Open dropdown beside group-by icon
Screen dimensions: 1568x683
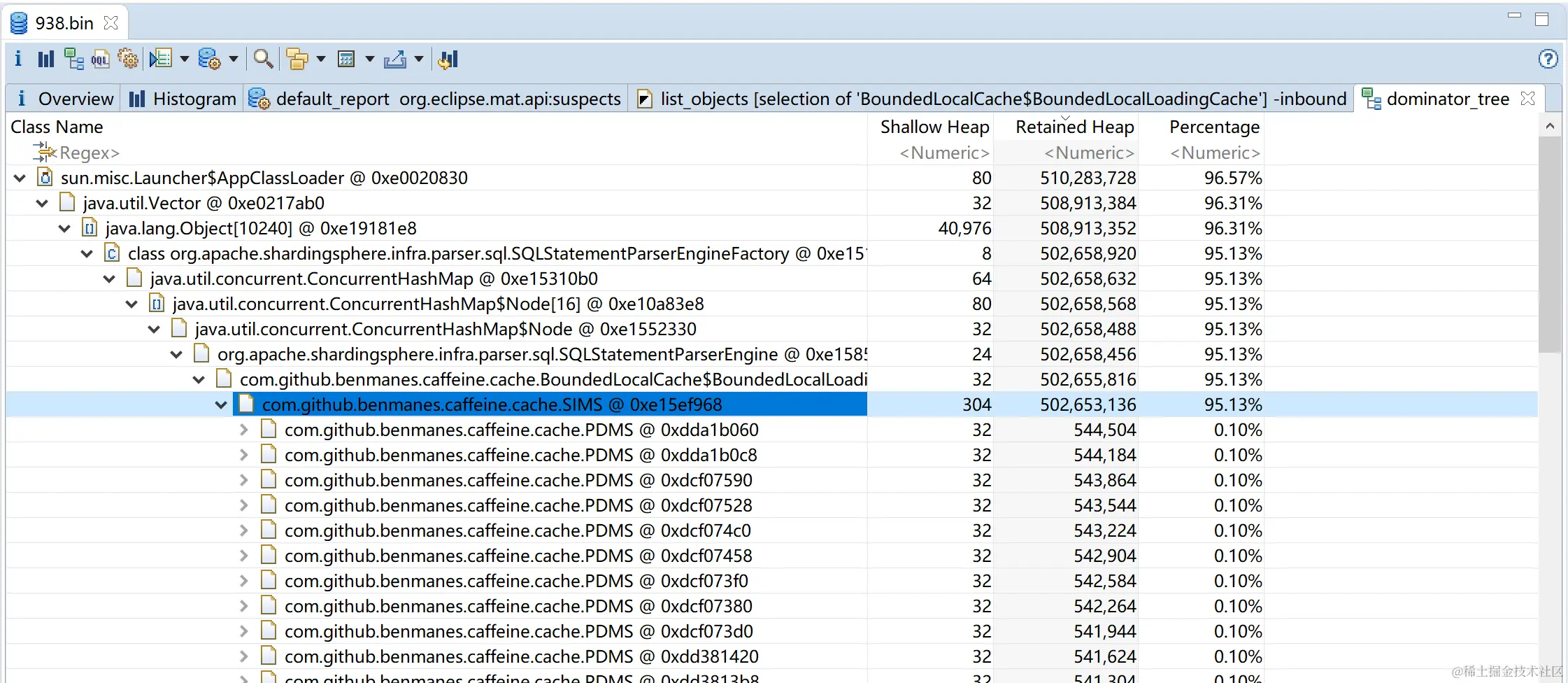click(x=321, y=59)
